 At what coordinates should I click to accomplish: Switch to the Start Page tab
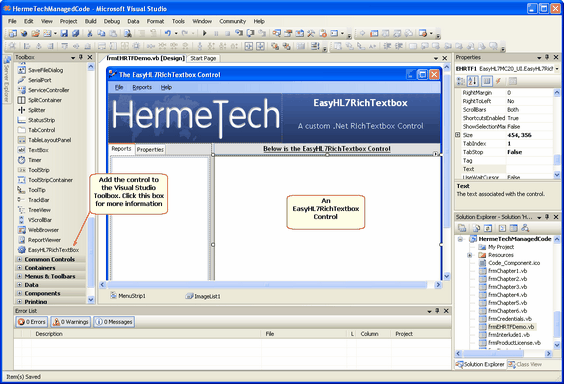203,58
